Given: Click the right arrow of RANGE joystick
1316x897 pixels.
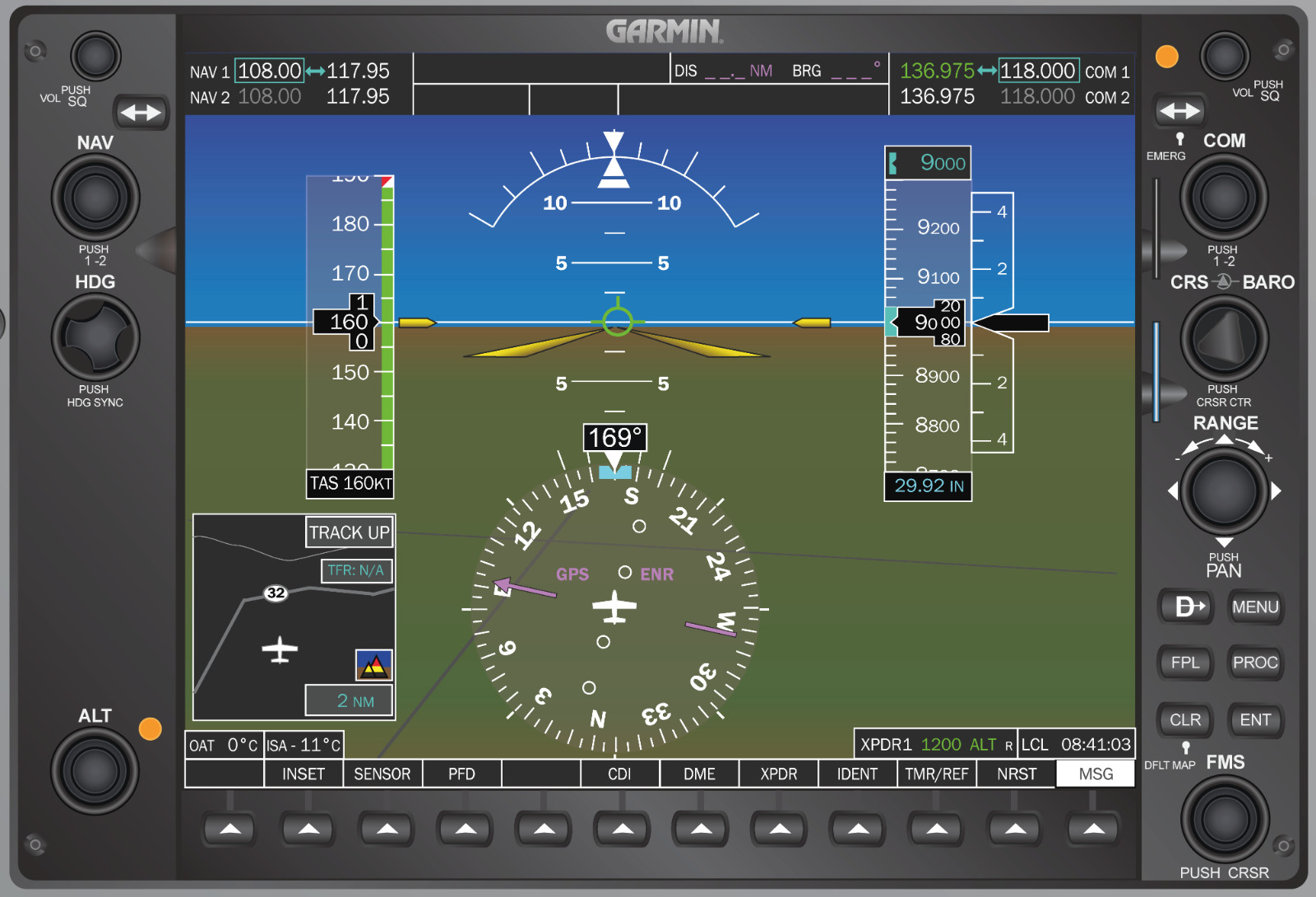Looking at the screenshot, I should click(x=1277, y=491).
